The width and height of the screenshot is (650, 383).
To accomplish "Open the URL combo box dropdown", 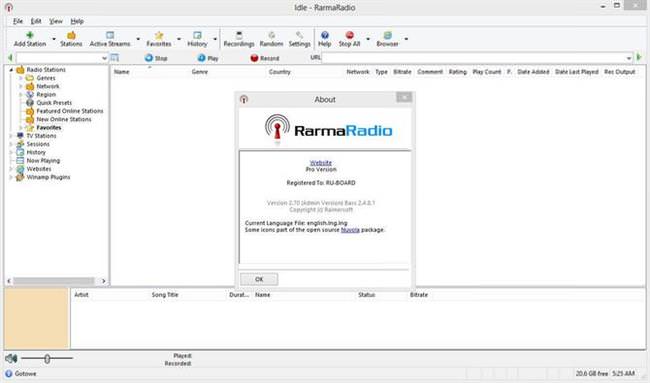I will click(x=629, y=58).
